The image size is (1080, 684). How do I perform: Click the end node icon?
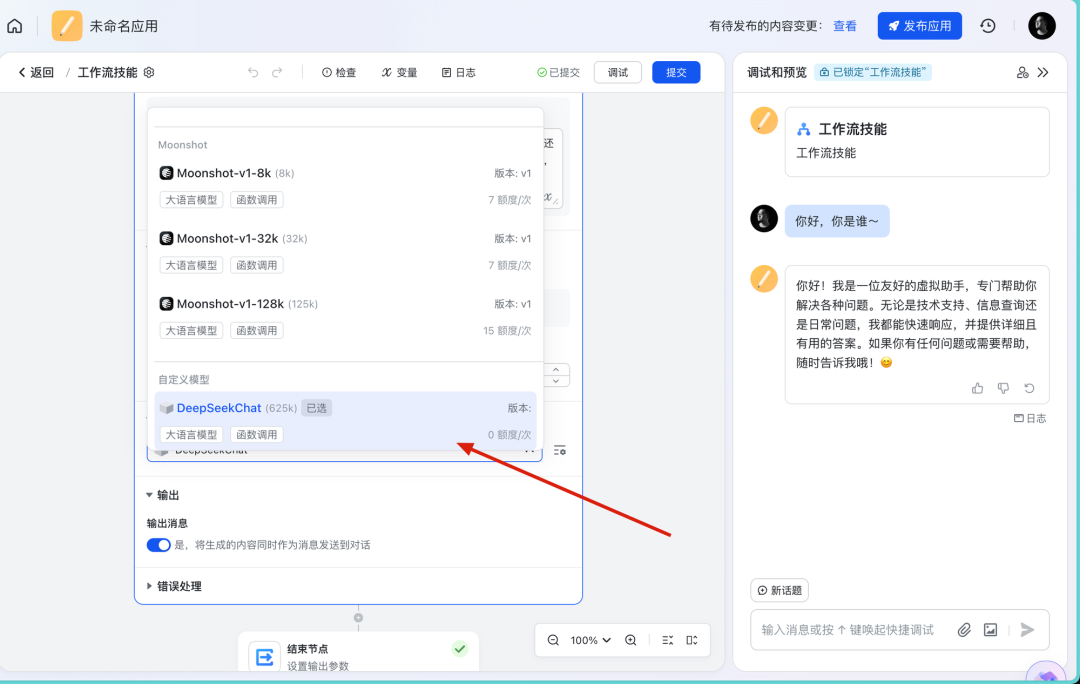click(x=264, y=657)
